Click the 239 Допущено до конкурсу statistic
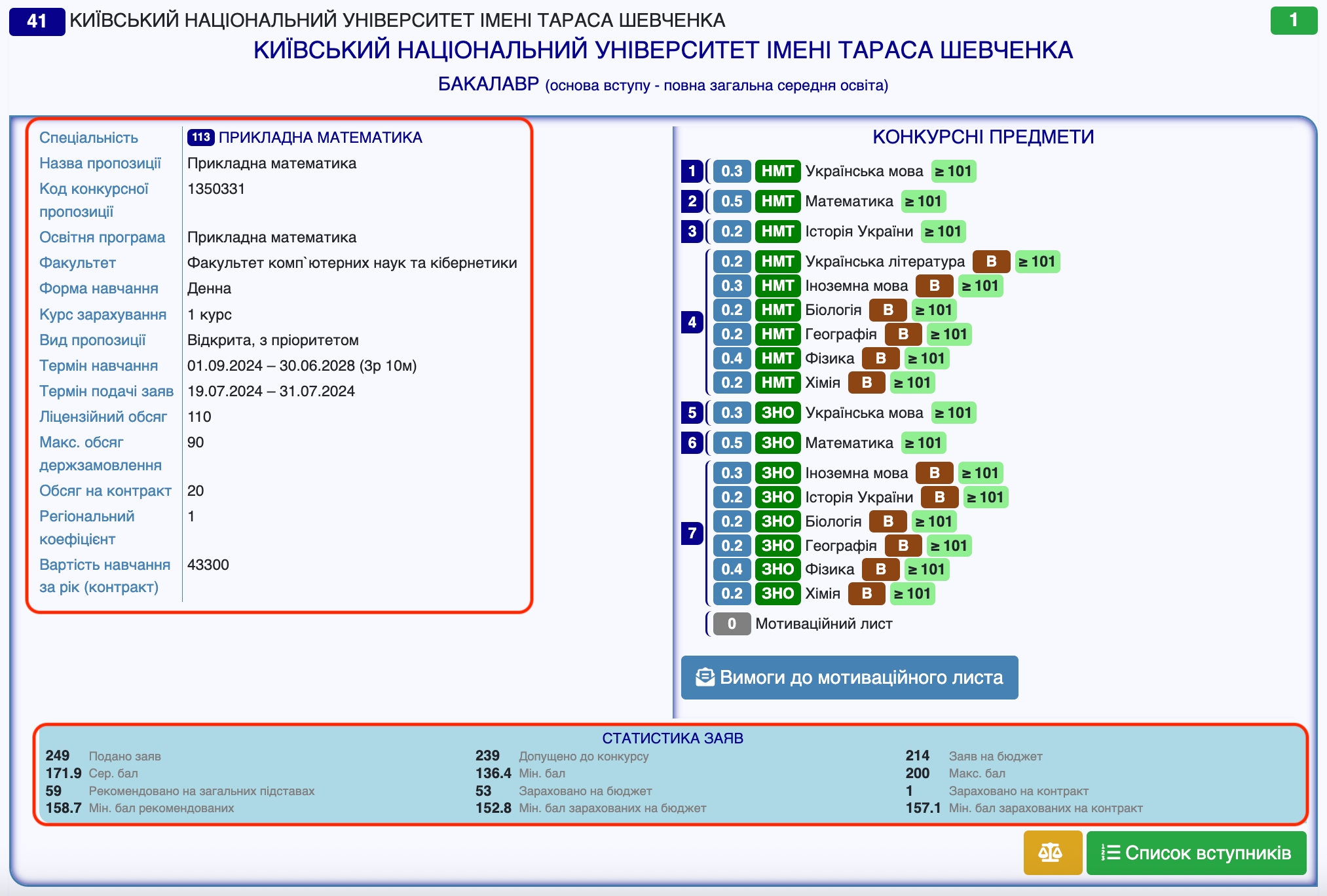 (562, 756)
